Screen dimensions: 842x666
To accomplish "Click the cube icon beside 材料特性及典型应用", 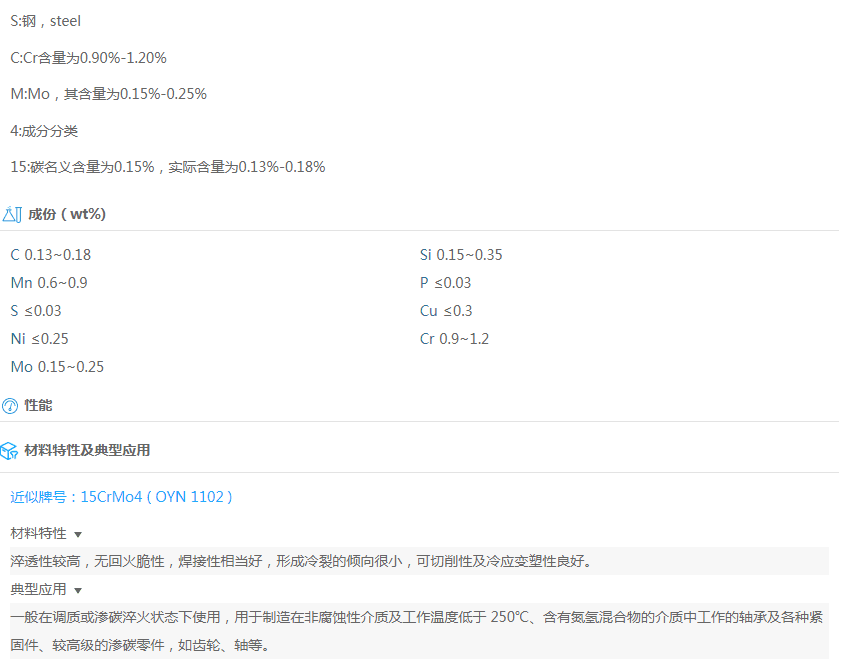I will tap(10, 451).
